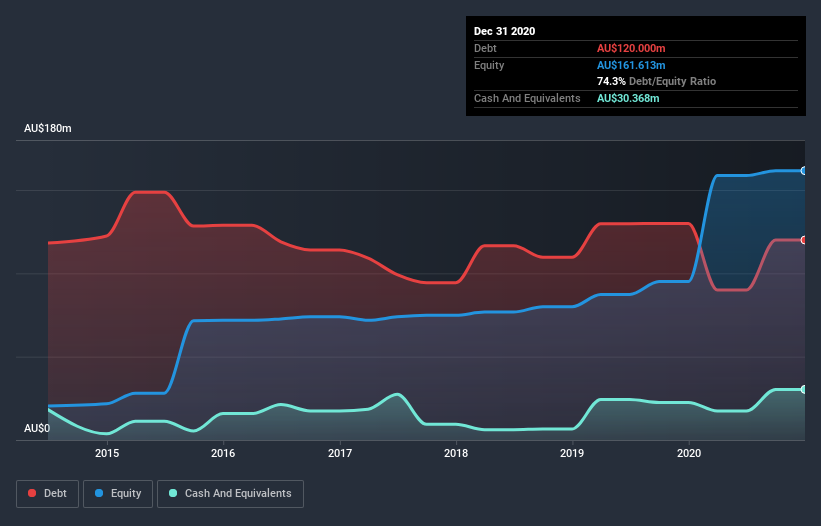Click the Debt endpoint marker on chart
The width and height of the screenshot is (821, 526).
(804, 240)
